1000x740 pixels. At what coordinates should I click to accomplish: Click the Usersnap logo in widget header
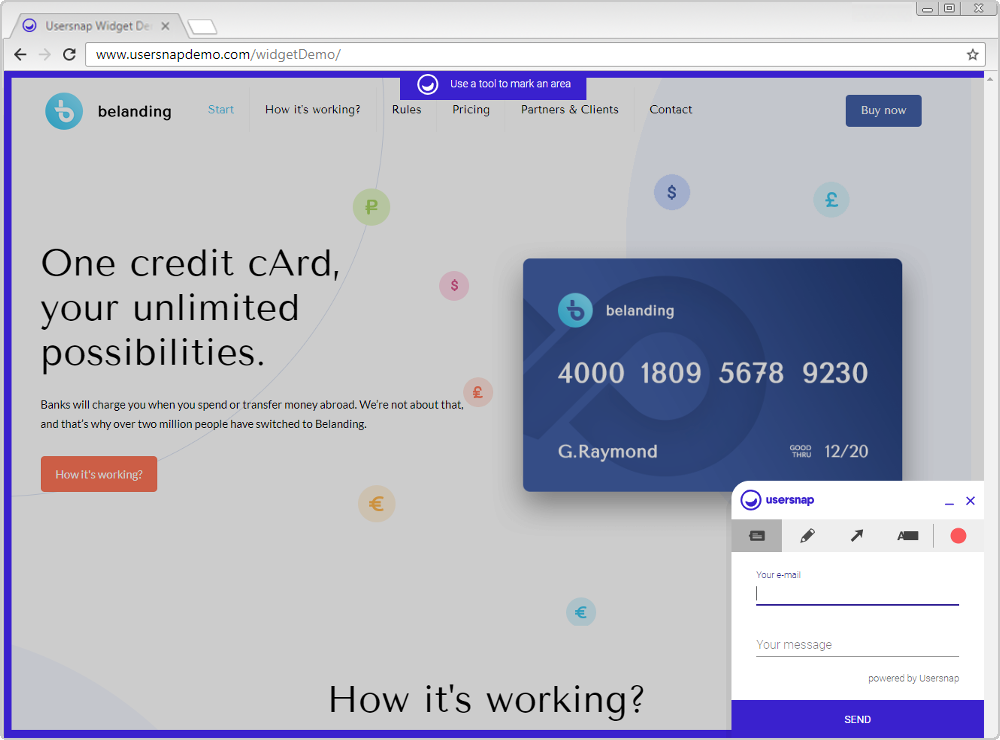point(777,500)
